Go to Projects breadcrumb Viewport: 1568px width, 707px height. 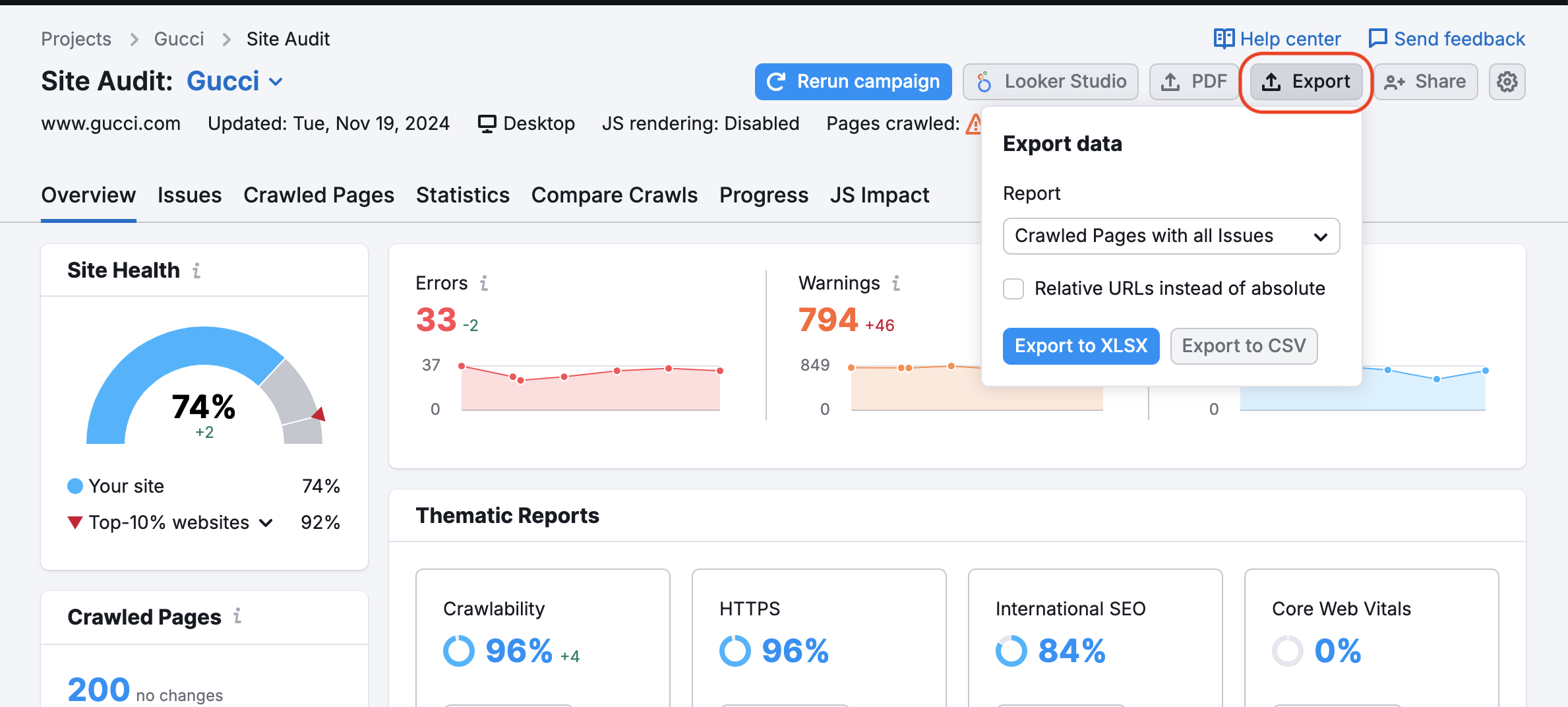tap(76, 39)
